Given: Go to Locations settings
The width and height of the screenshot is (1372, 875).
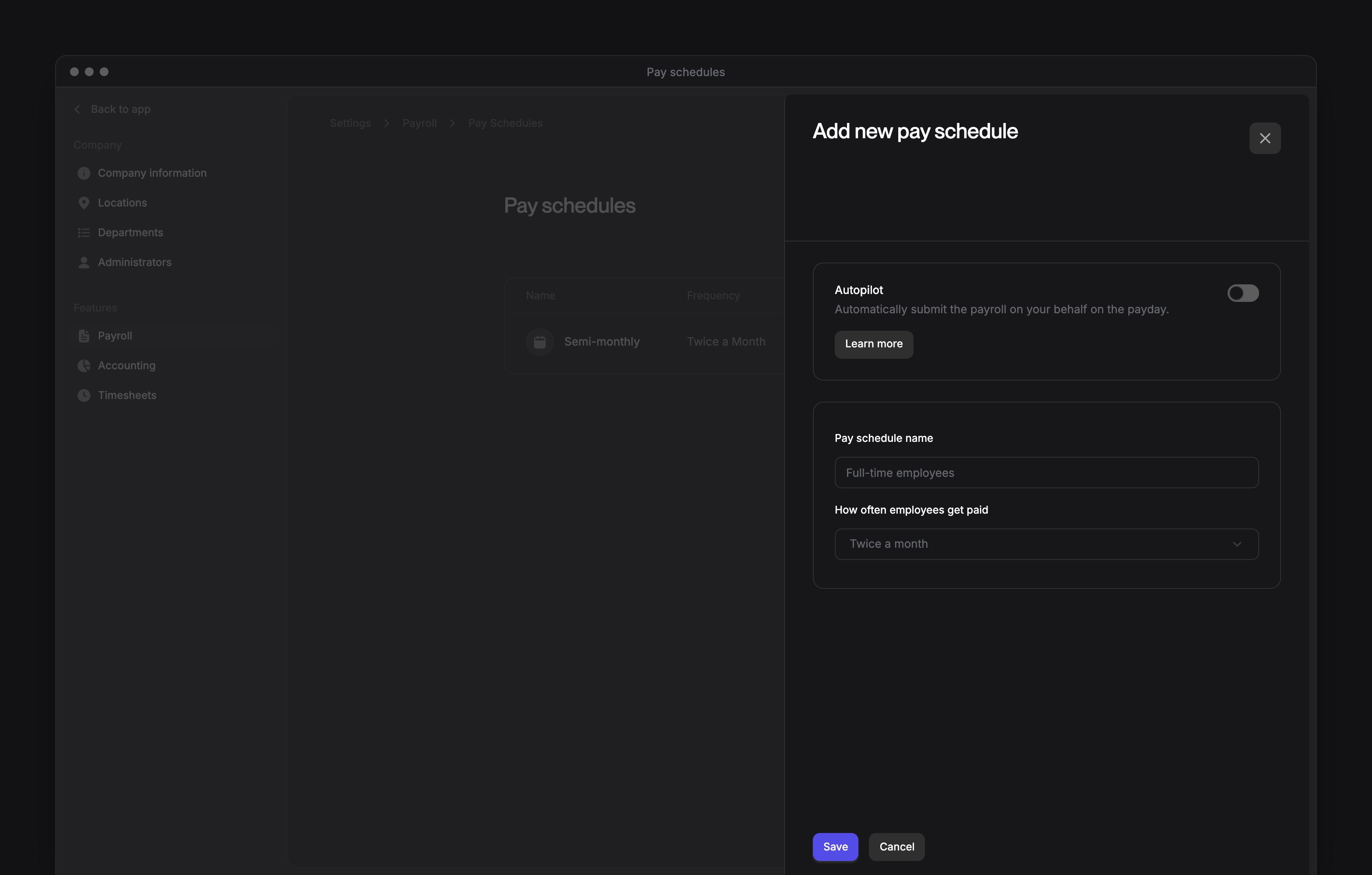Looking at the screenshot, I should click(122, 203).
